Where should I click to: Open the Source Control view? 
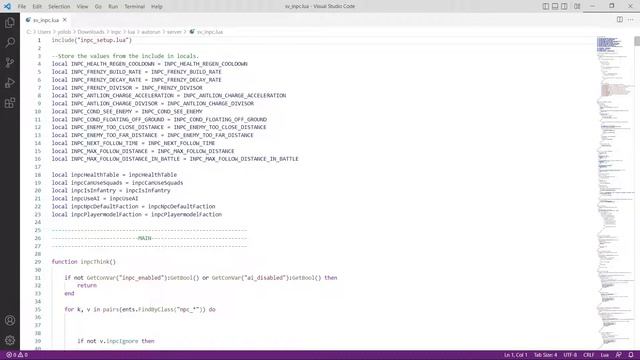[x=10, y=62]
